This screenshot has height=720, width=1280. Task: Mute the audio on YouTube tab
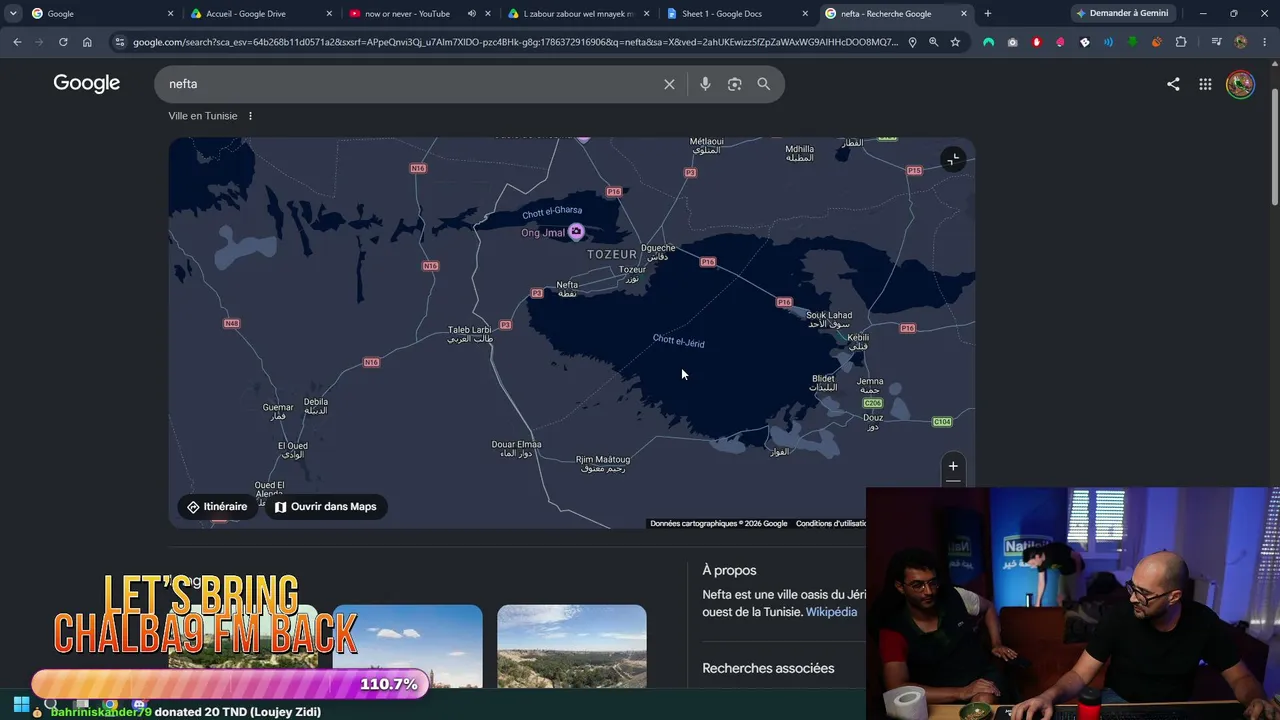471,14
